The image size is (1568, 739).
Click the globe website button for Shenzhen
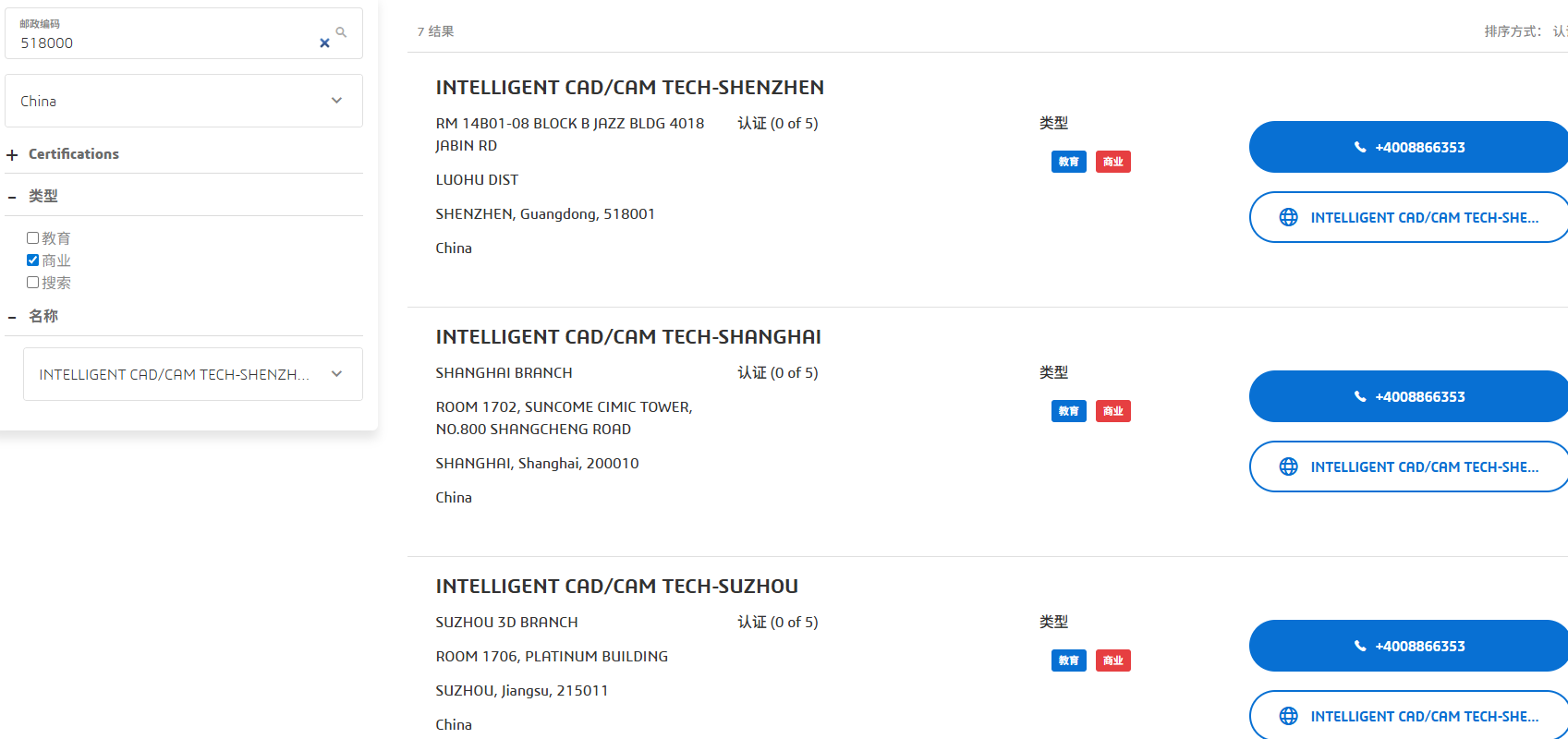click(1408, 217)
